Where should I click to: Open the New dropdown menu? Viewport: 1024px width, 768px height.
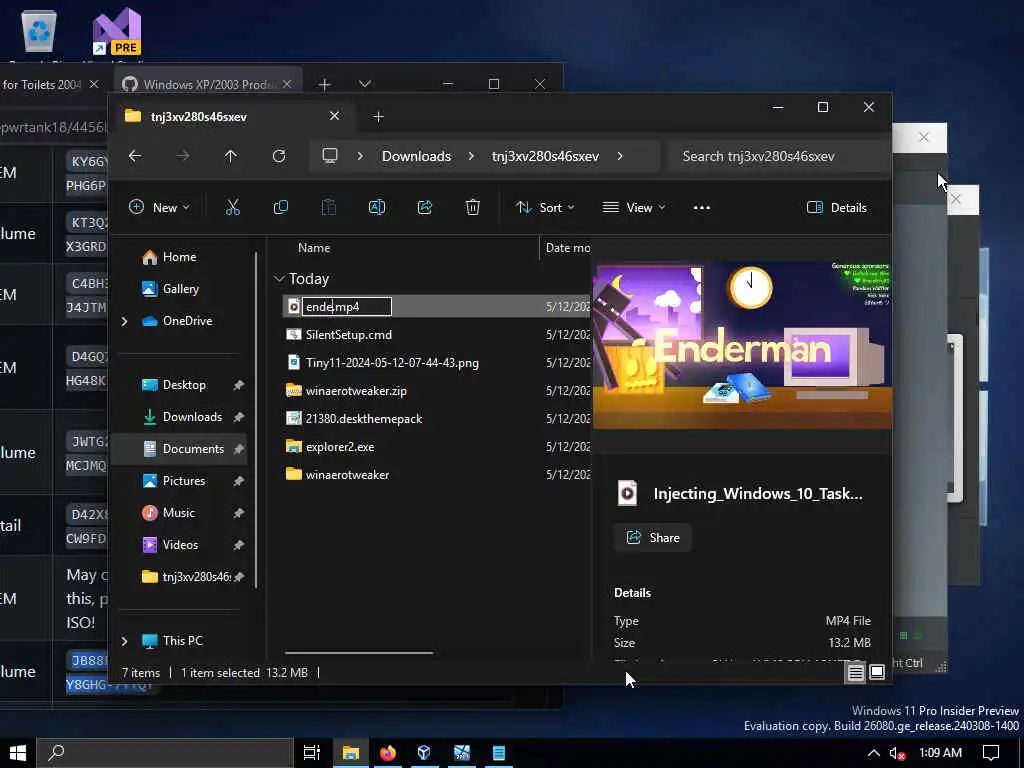click(159, 208)
